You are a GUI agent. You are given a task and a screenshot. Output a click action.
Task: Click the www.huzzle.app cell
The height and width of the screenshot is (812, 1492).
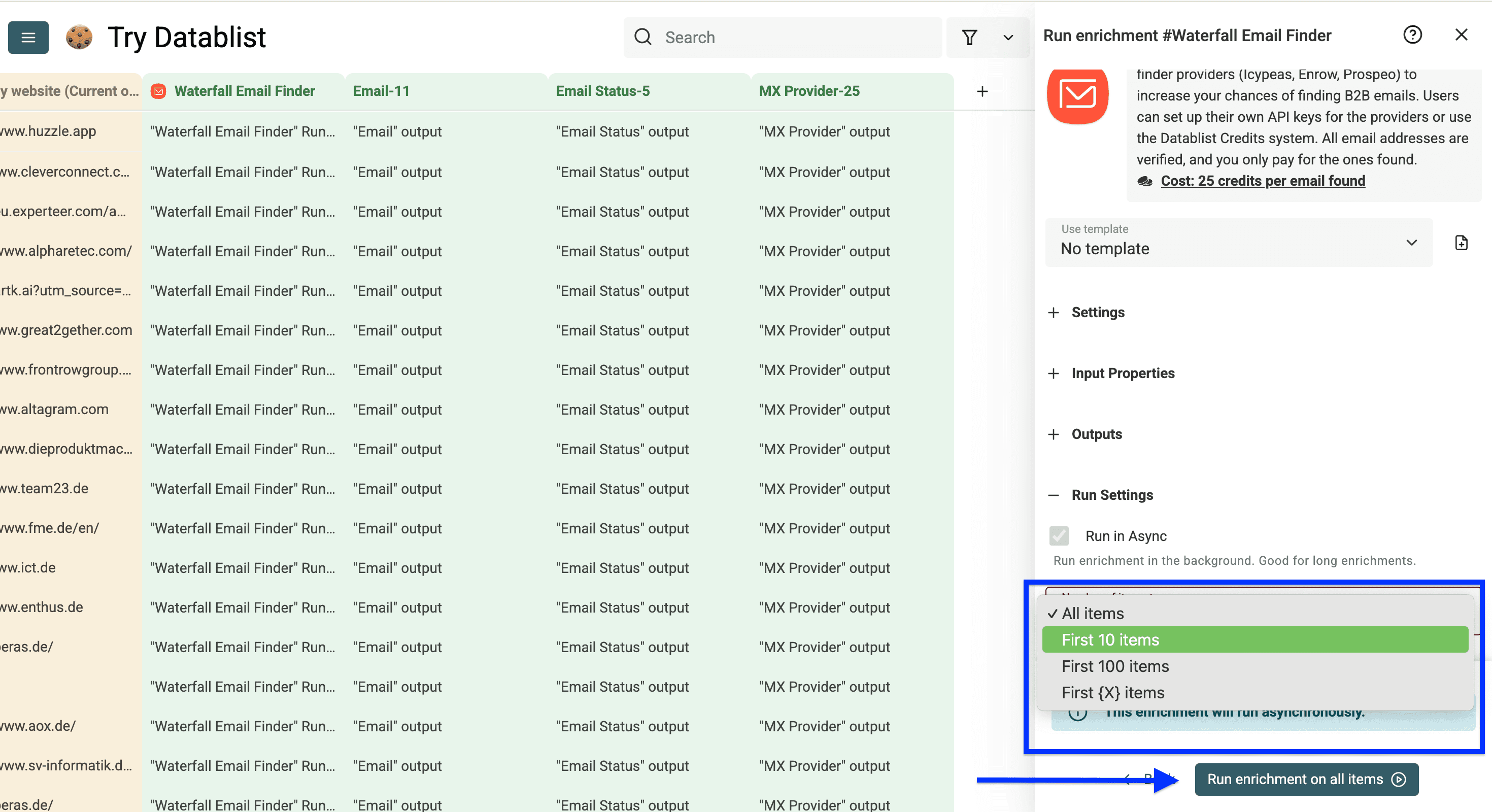point(71,131)
